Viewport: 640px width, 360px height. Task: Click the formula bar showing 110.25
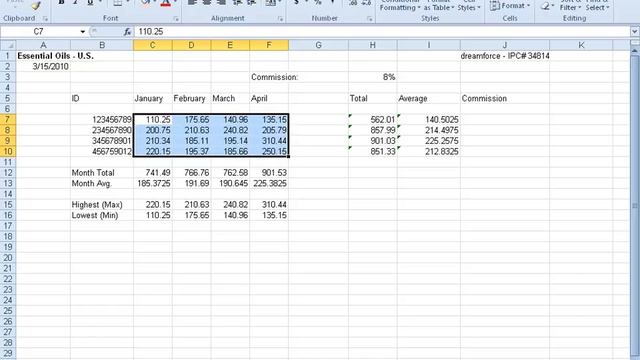coord(382,31)
